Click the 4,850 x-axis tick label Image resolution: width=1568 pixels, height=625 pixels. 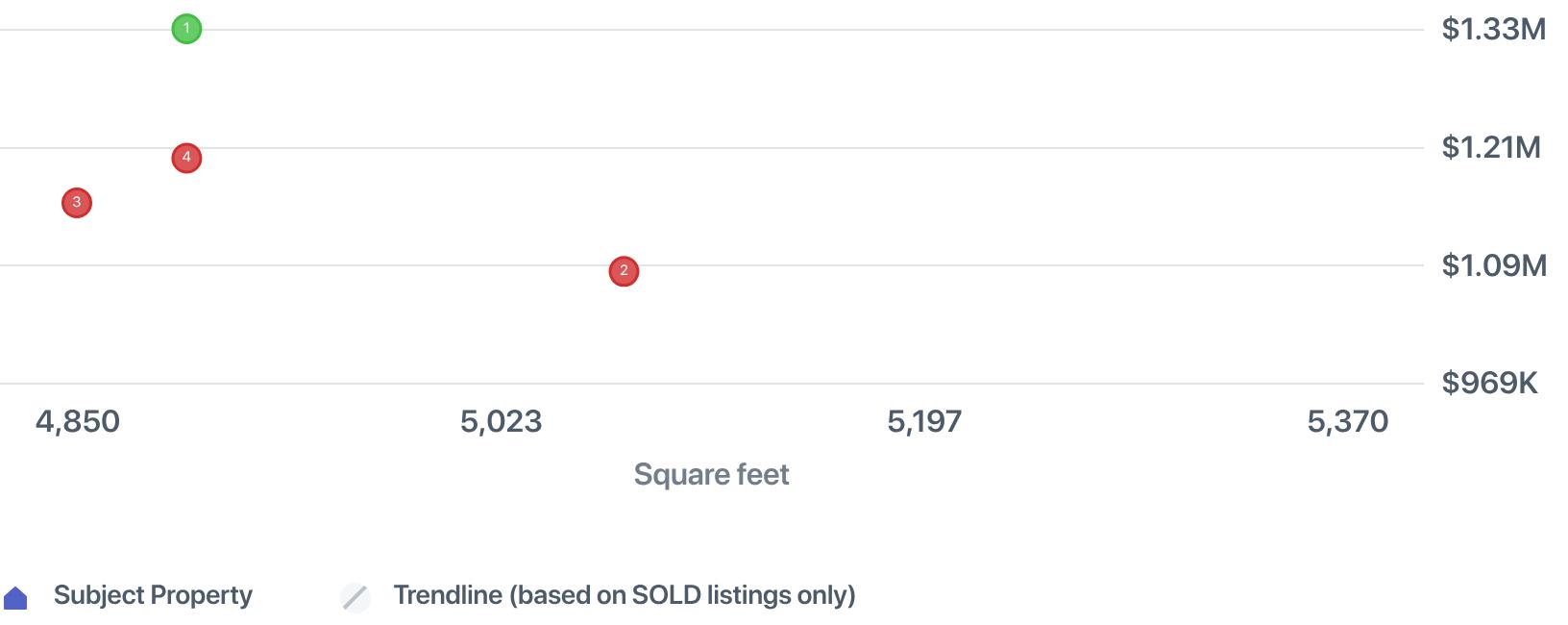78,421
